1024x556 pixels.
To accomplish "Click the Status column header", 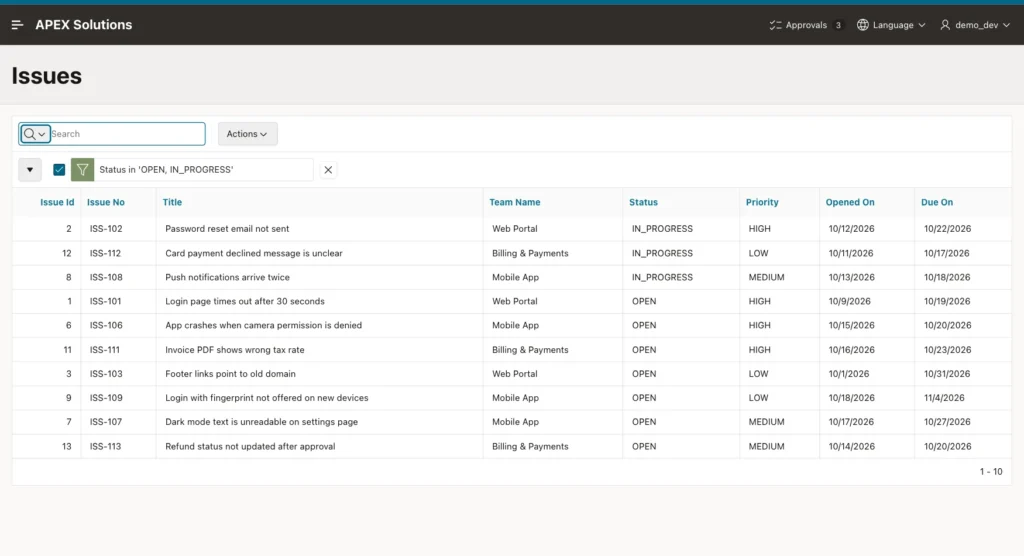I will click(x=643, y=203).
